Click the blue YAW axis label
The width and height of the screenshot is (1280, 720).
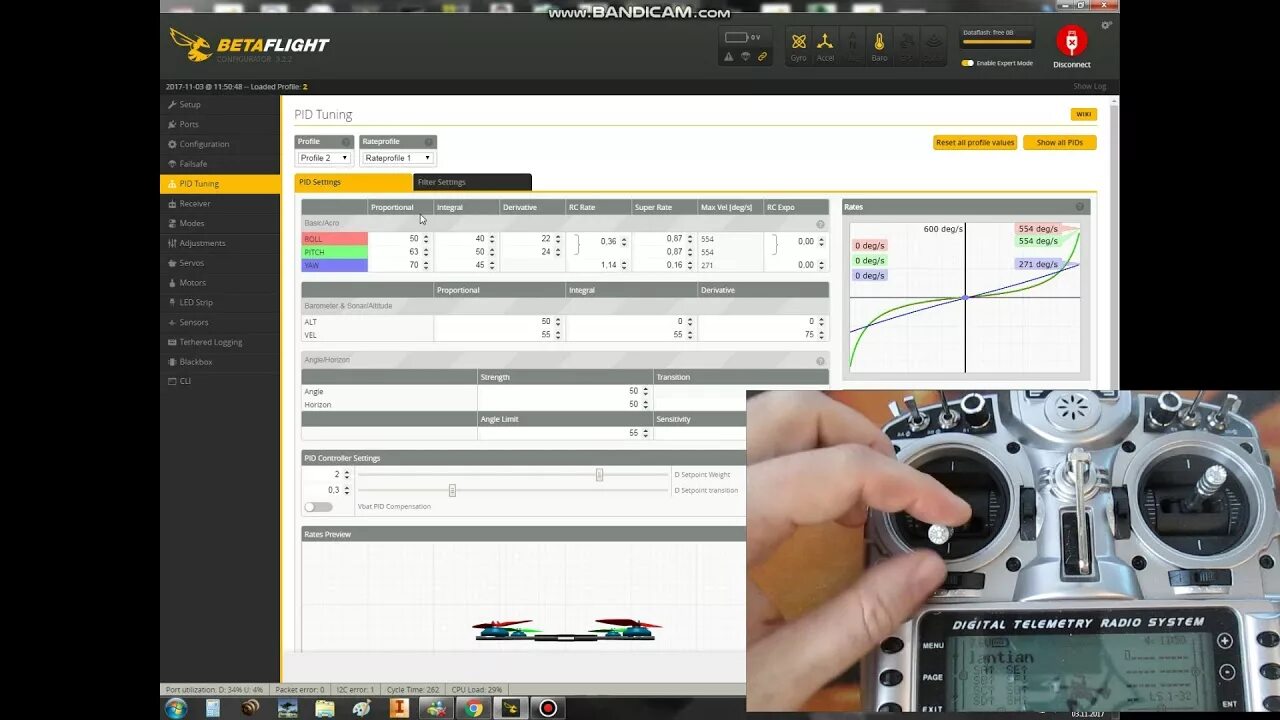335,265
